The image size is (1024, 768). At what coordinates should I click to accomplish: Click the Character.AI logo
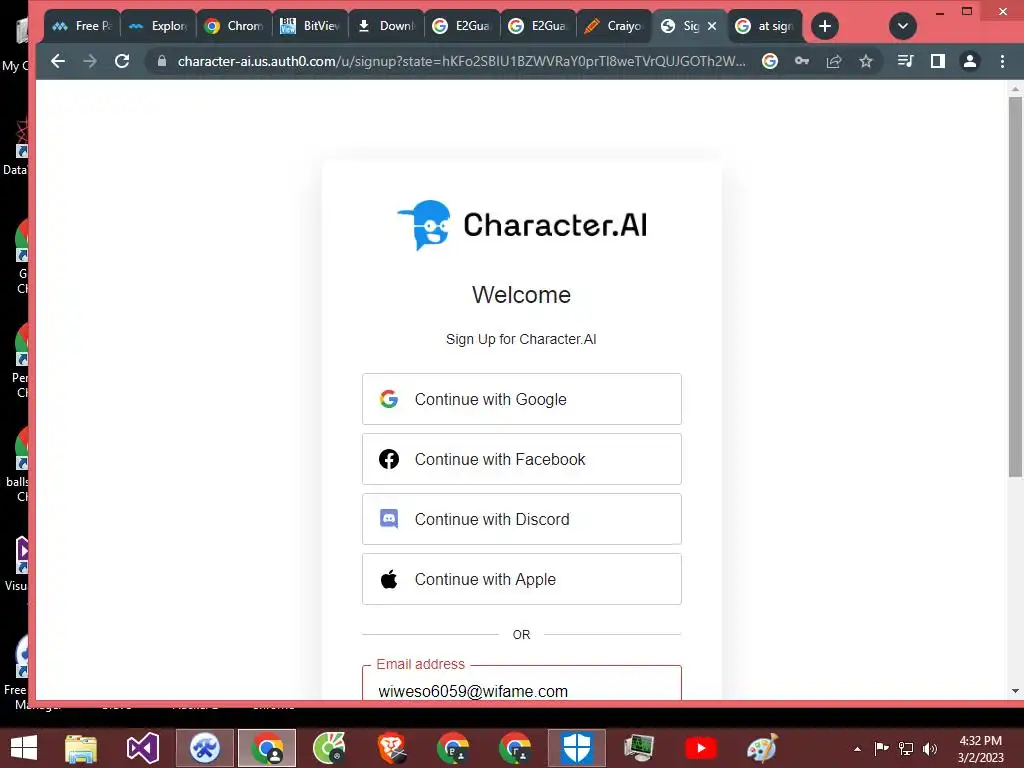click(522, 225)
